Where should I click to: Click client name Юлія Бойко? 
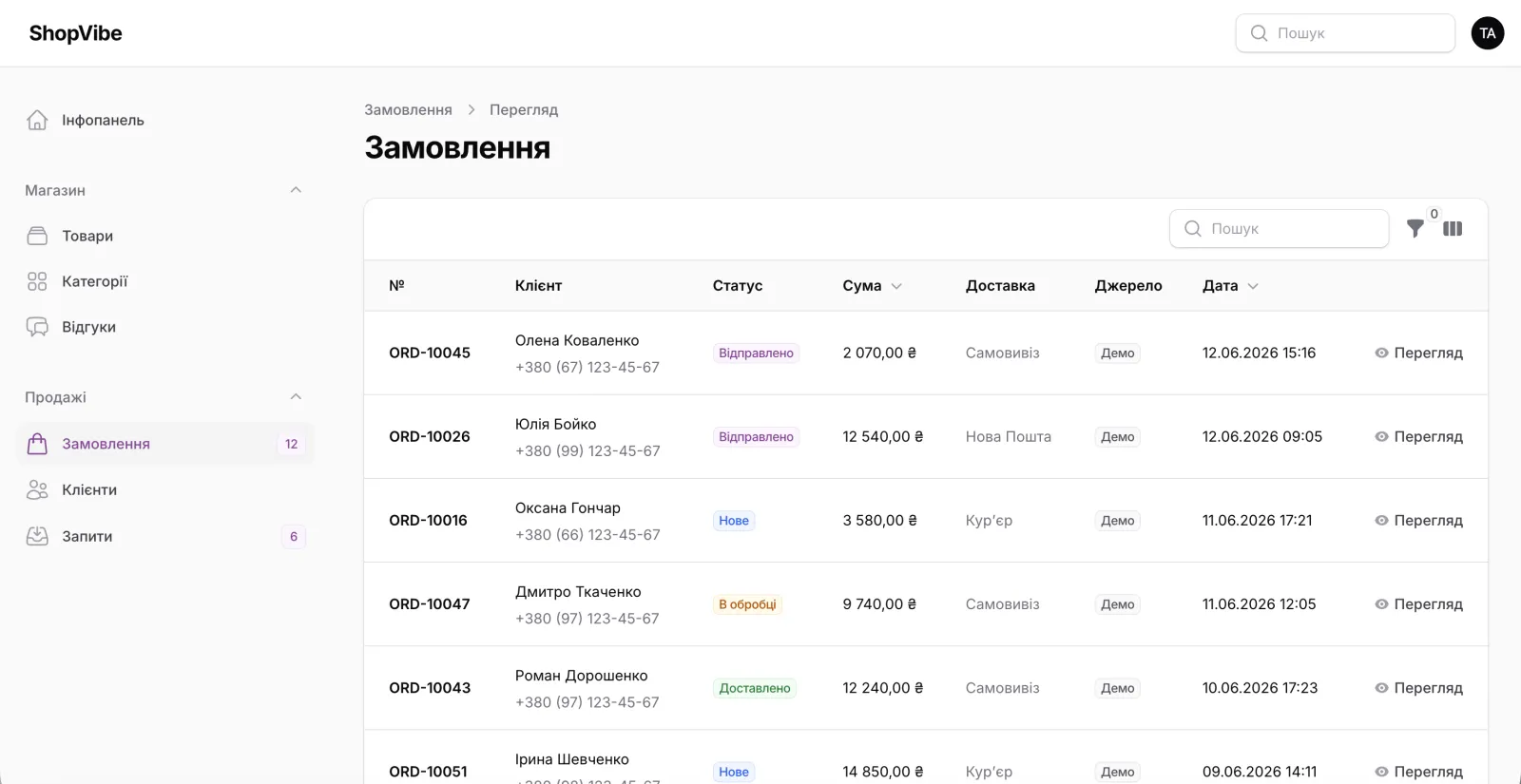556,424
